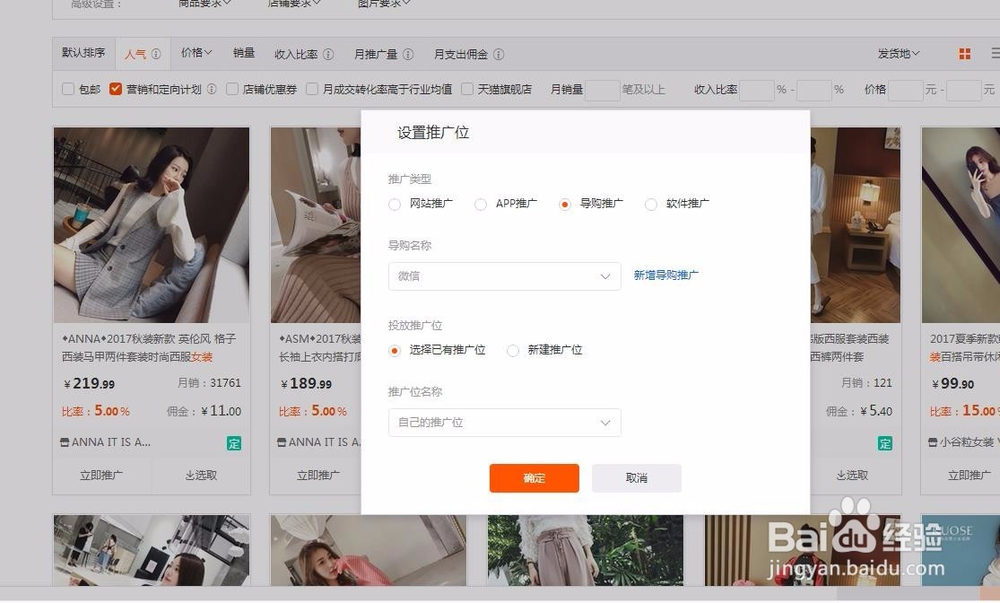Image resolution: width=1000 pixels, height=603 pixels.
Task: Open the 图片要求 menu
Action: [x=383, y=2]
